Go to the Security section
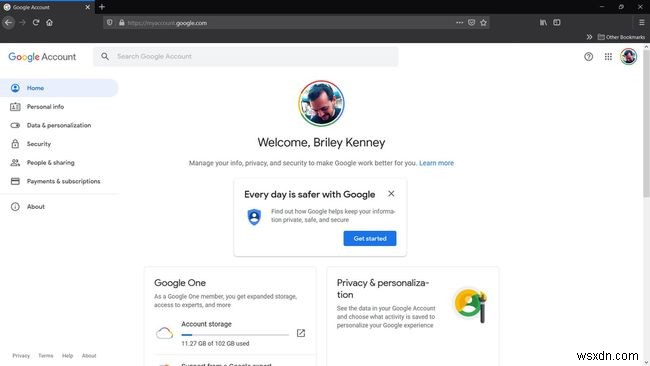Viewport: 650px width, 366px height. (59, 144)
